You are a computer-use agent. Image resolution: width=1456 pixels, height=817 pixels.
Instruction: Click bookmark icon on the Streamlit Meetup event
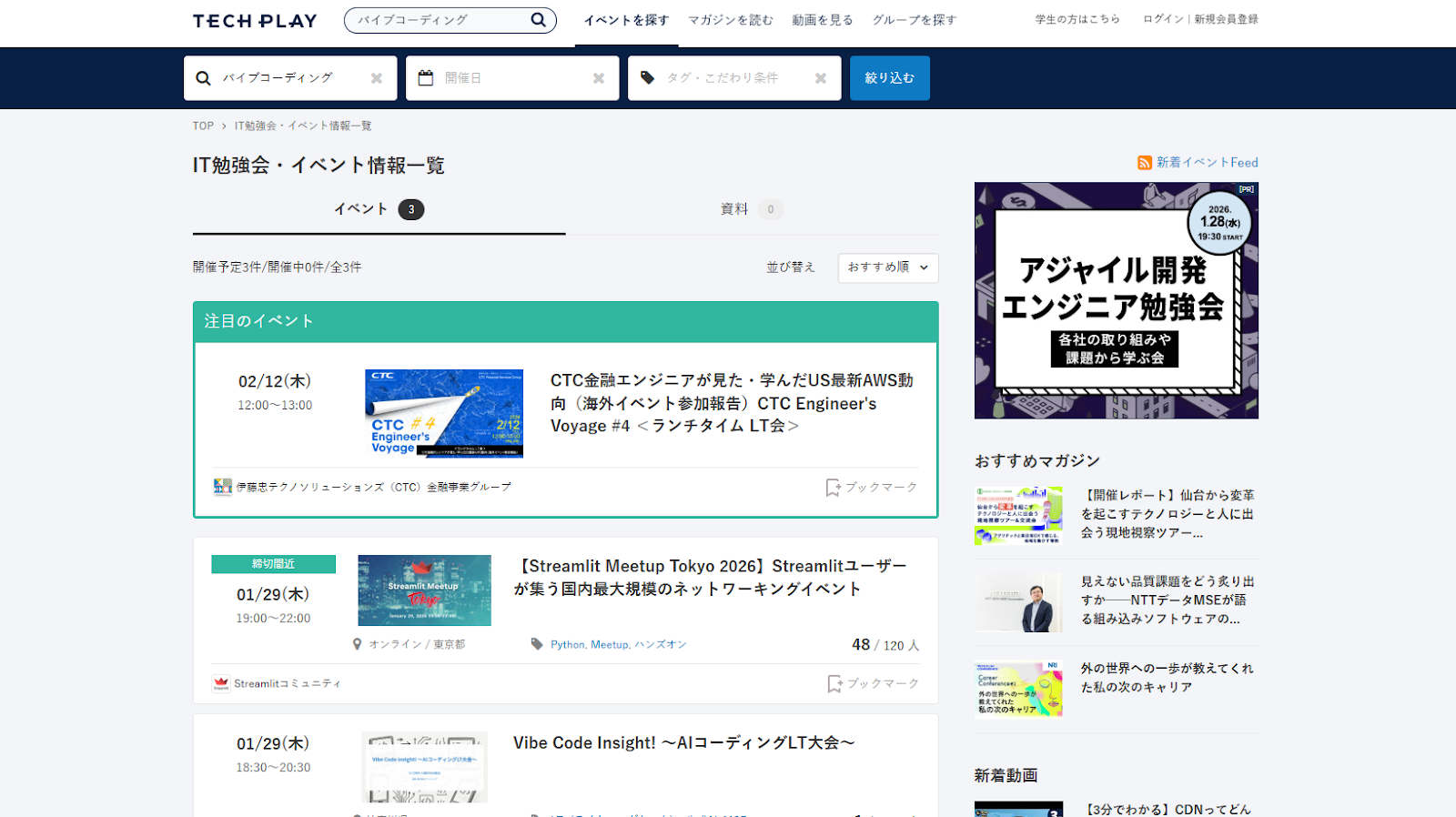point(834,683)
